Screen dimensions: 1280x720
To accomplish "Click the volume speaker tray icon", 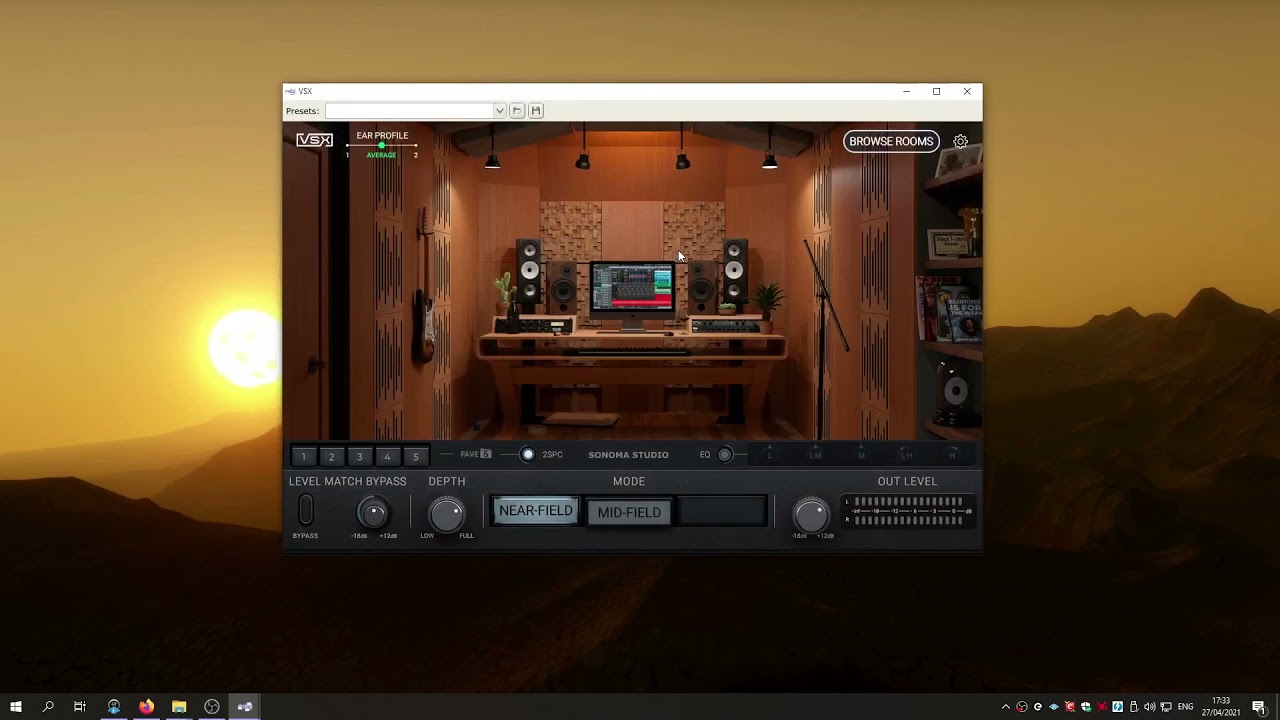I will (1150, 707).
